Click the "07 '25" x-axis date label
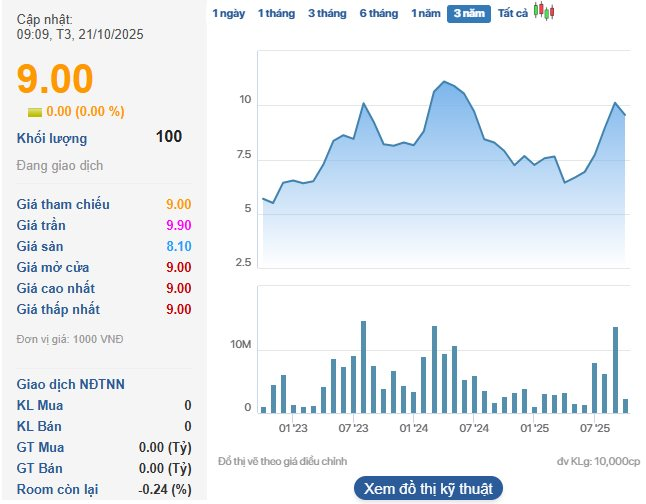The width and height of the screenshot is (646, 504). click(x=596, y=428)
